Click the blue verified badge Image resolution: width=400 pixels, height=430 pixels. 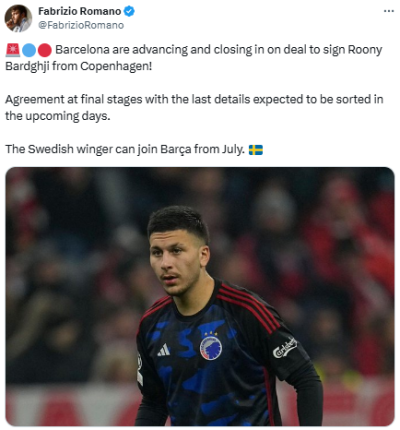(129, 11)
